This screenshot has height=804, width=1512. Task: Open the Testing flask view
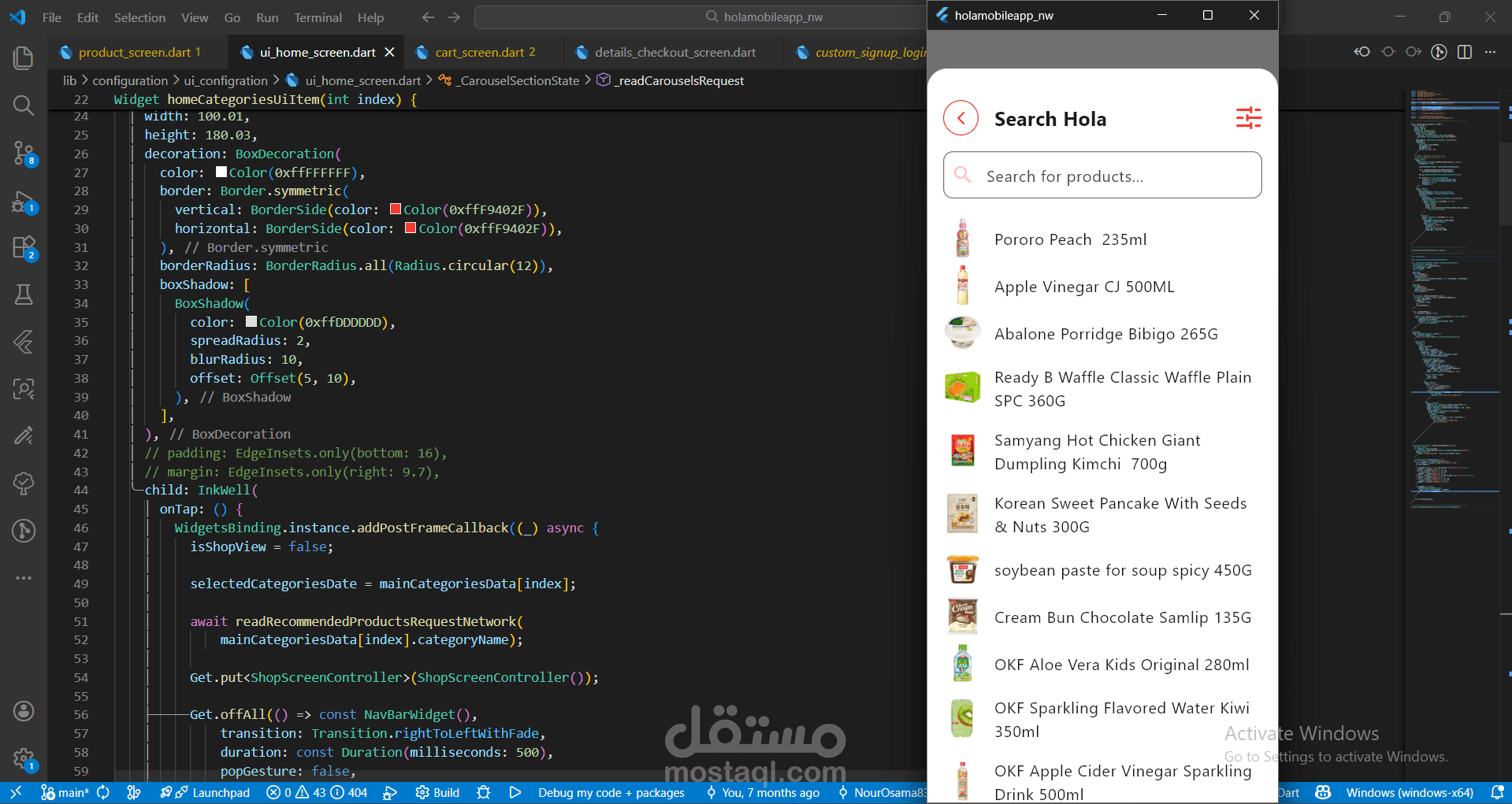click(x=24, y=295)
